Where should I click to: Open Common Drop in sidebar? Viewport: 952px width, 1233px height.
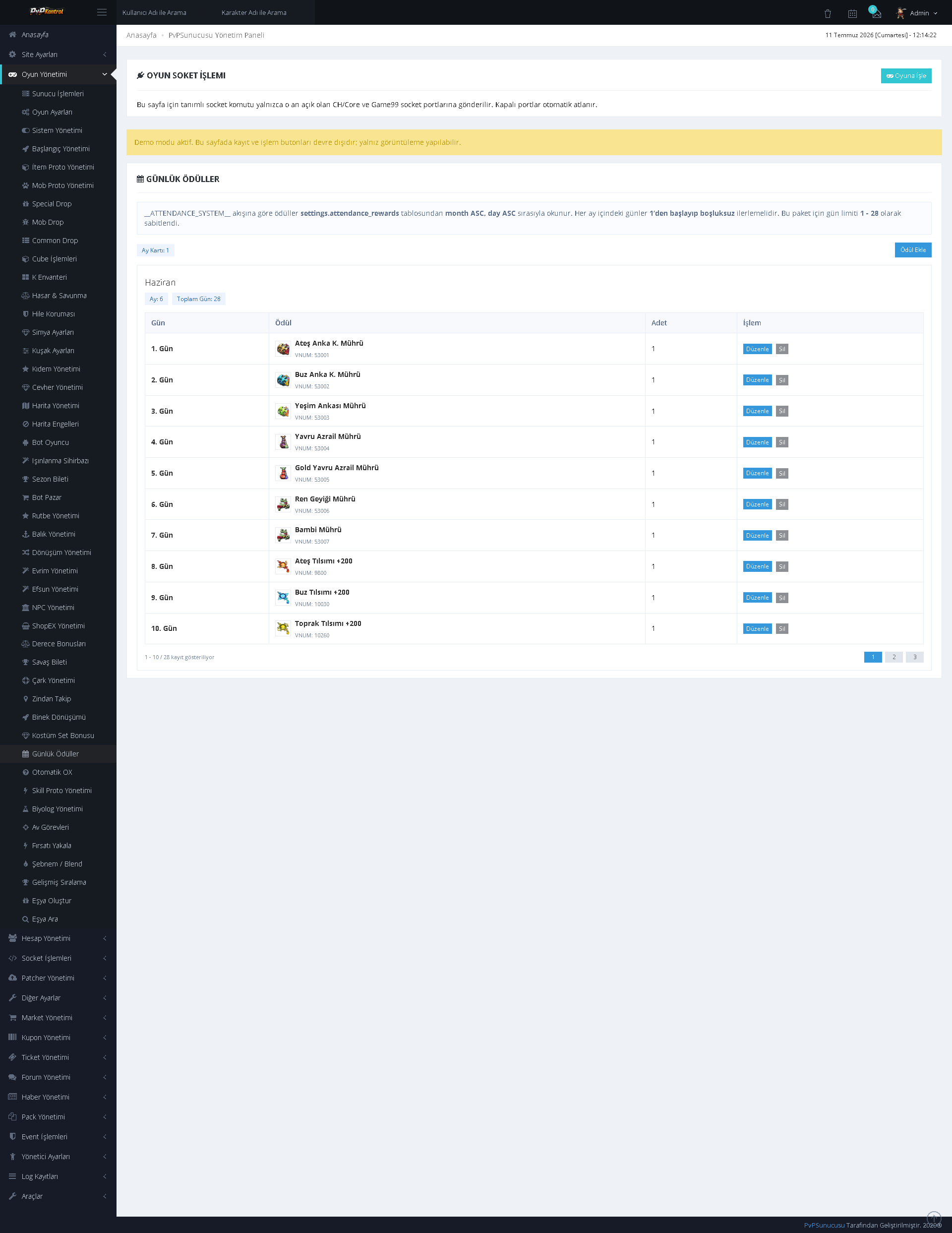click(x=58, y=241)
